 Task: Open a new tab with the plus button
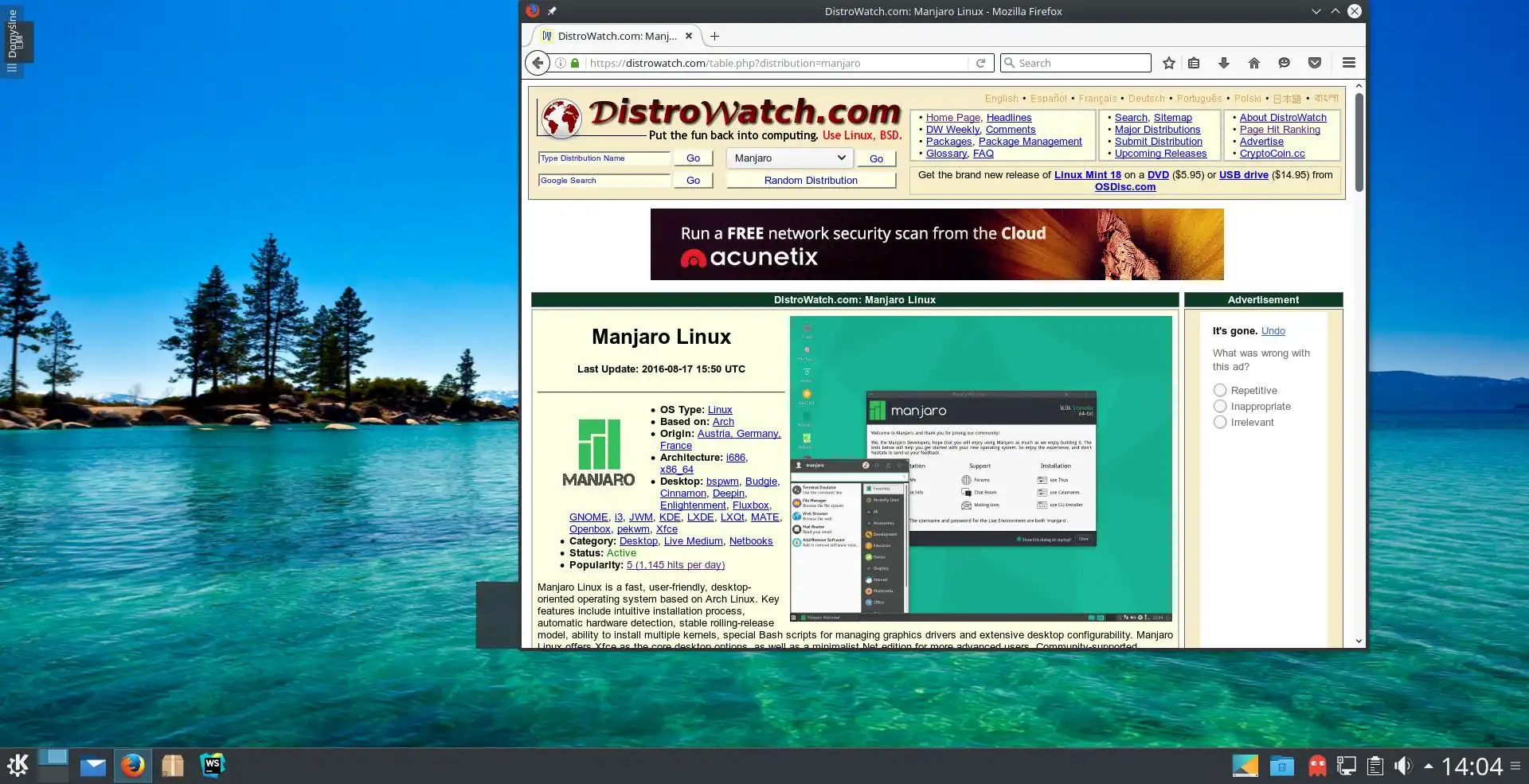(714, 36)
